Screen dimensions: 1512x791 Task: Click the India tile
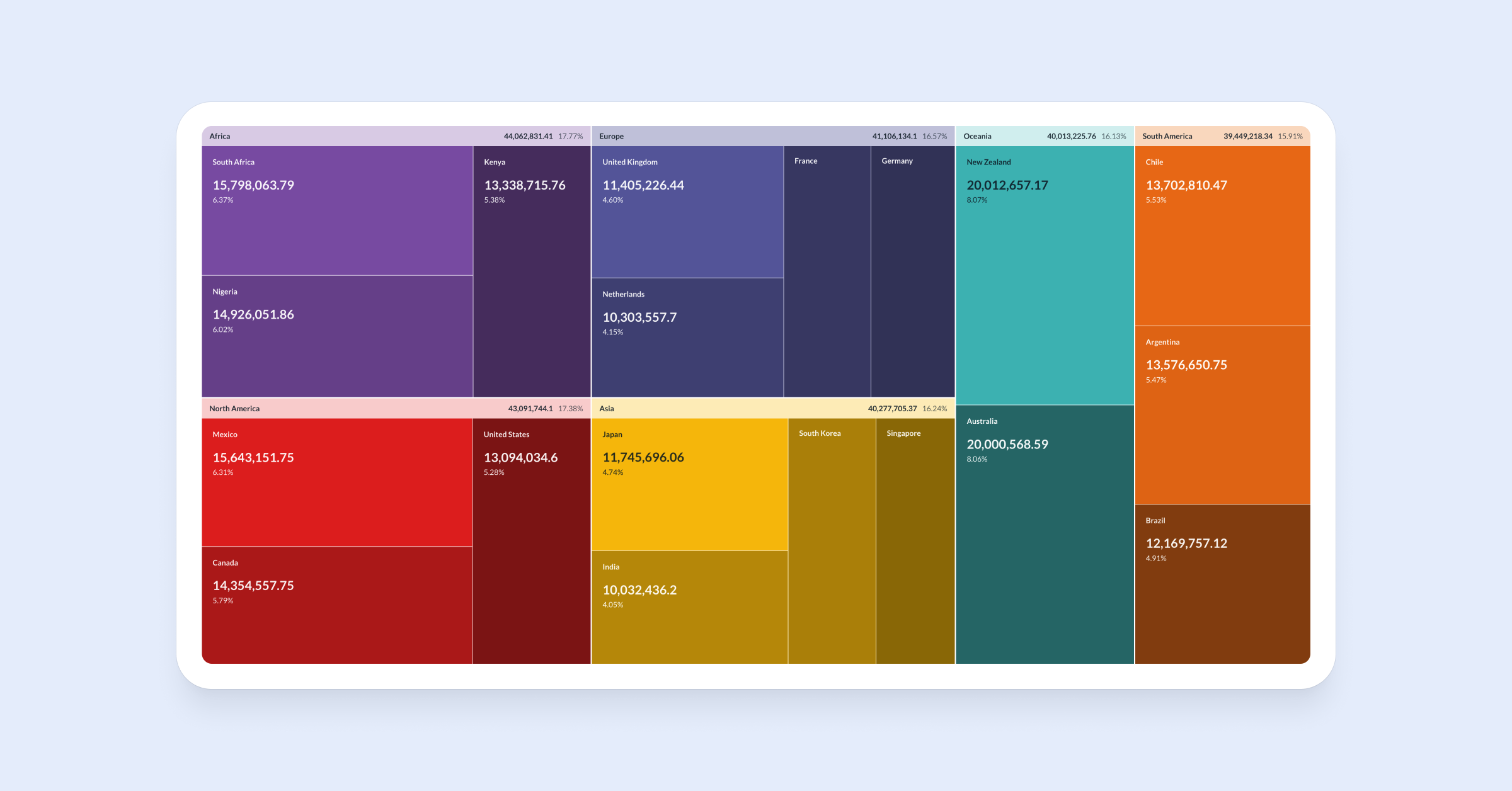point(690,607)
